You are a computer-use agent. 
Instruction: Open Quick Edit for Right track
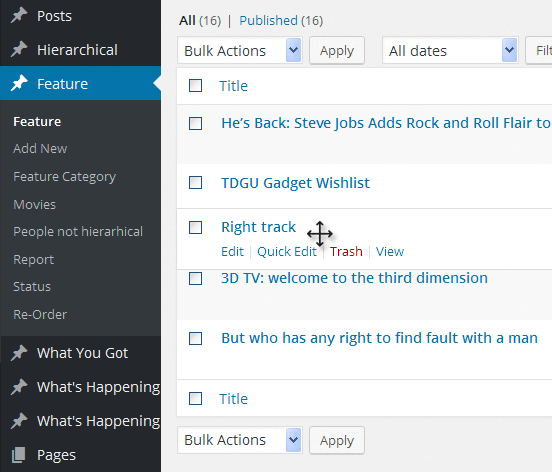pos(287,252)
